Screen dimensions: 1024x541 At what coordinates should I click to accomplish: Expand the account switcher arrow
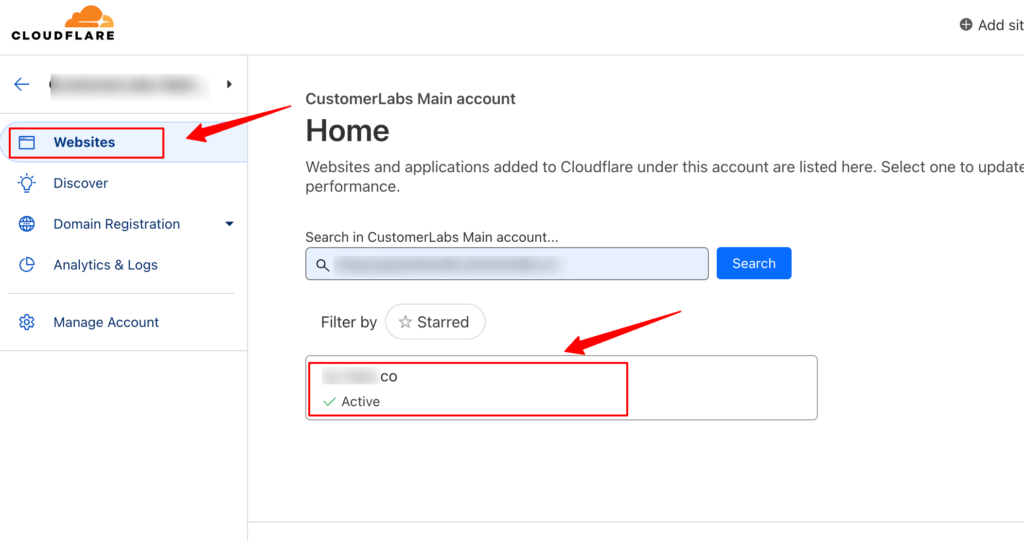(x=229, y=84)
